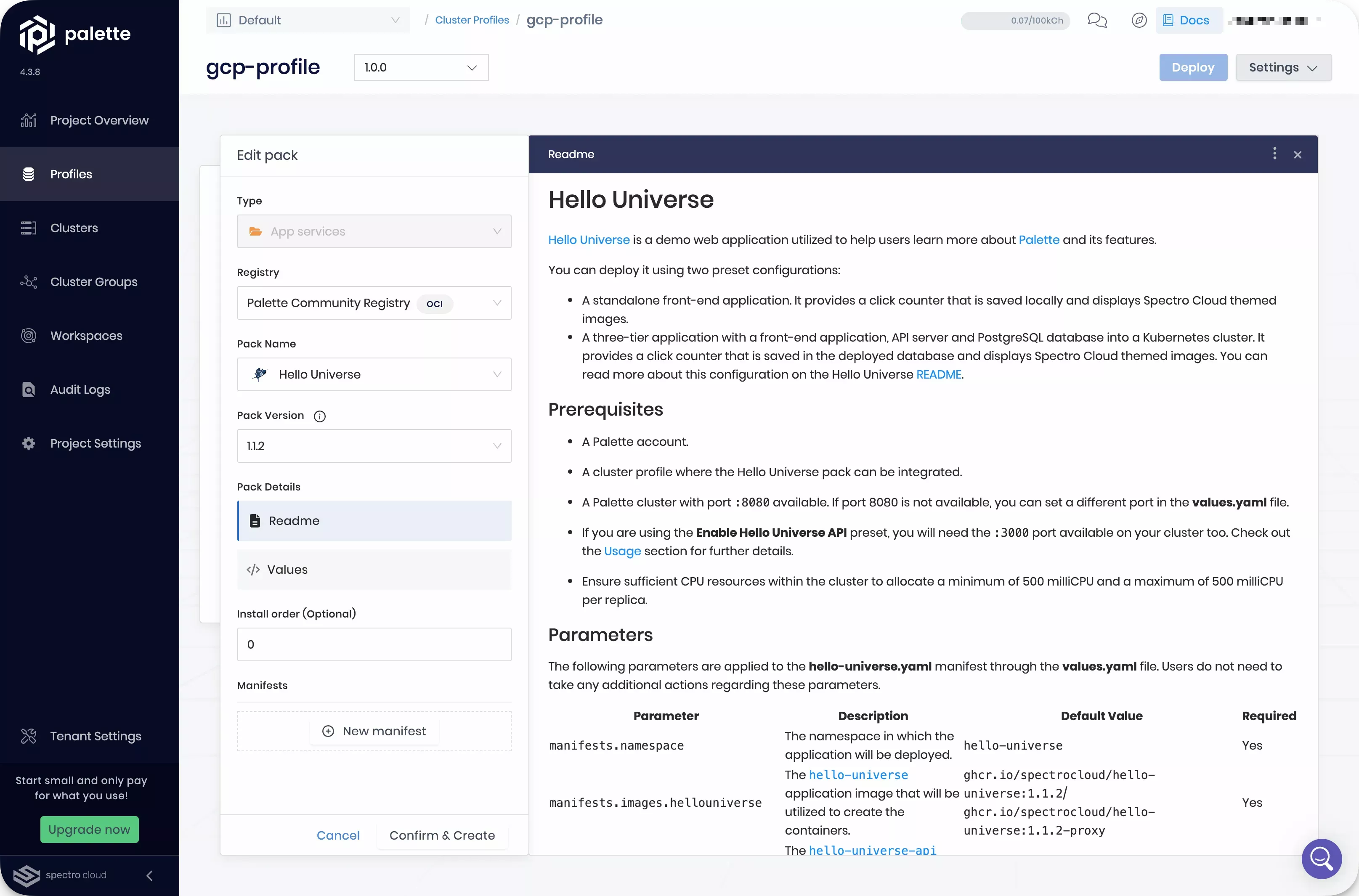Click the Project Overview chart icon
Viewport: 1359px width, 896px height.
[x=28, y=120]
